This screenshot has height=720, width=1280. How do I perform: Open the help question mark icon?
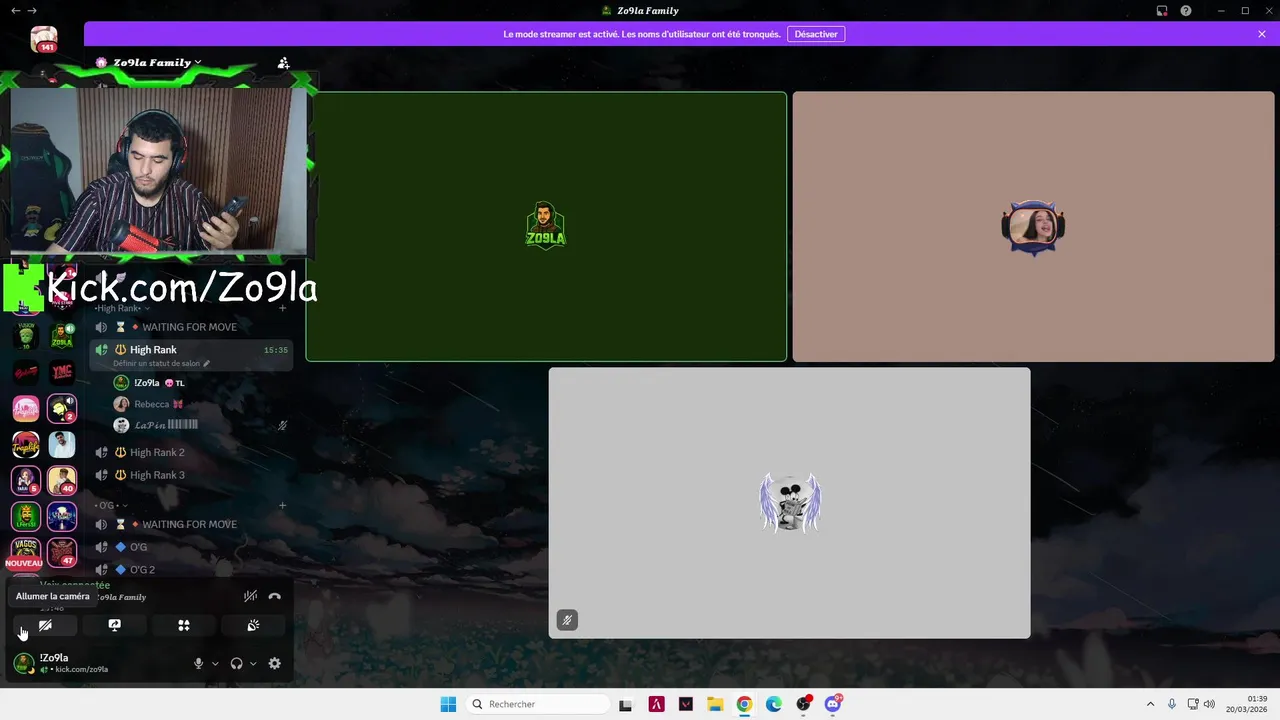pos(1186,10)
